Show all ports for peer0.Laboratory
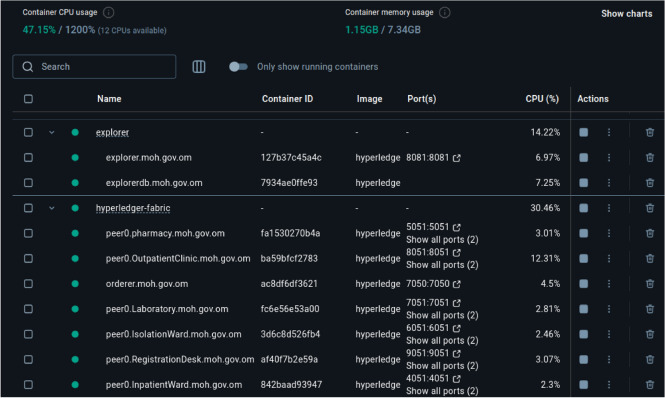The width and height of the screenshot is (665, 398). pyautogui.click(x=442, y=315)
